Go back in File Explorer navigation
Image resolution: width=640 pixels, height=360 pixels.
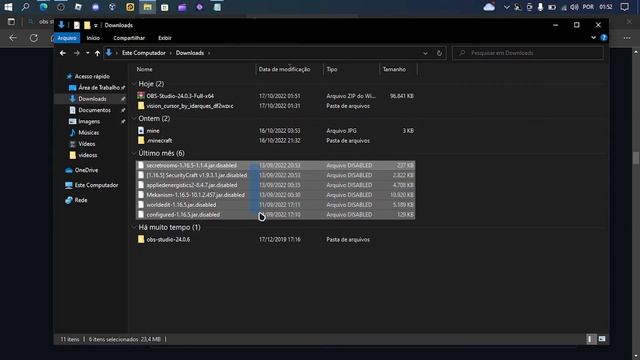tap(63, 53)
